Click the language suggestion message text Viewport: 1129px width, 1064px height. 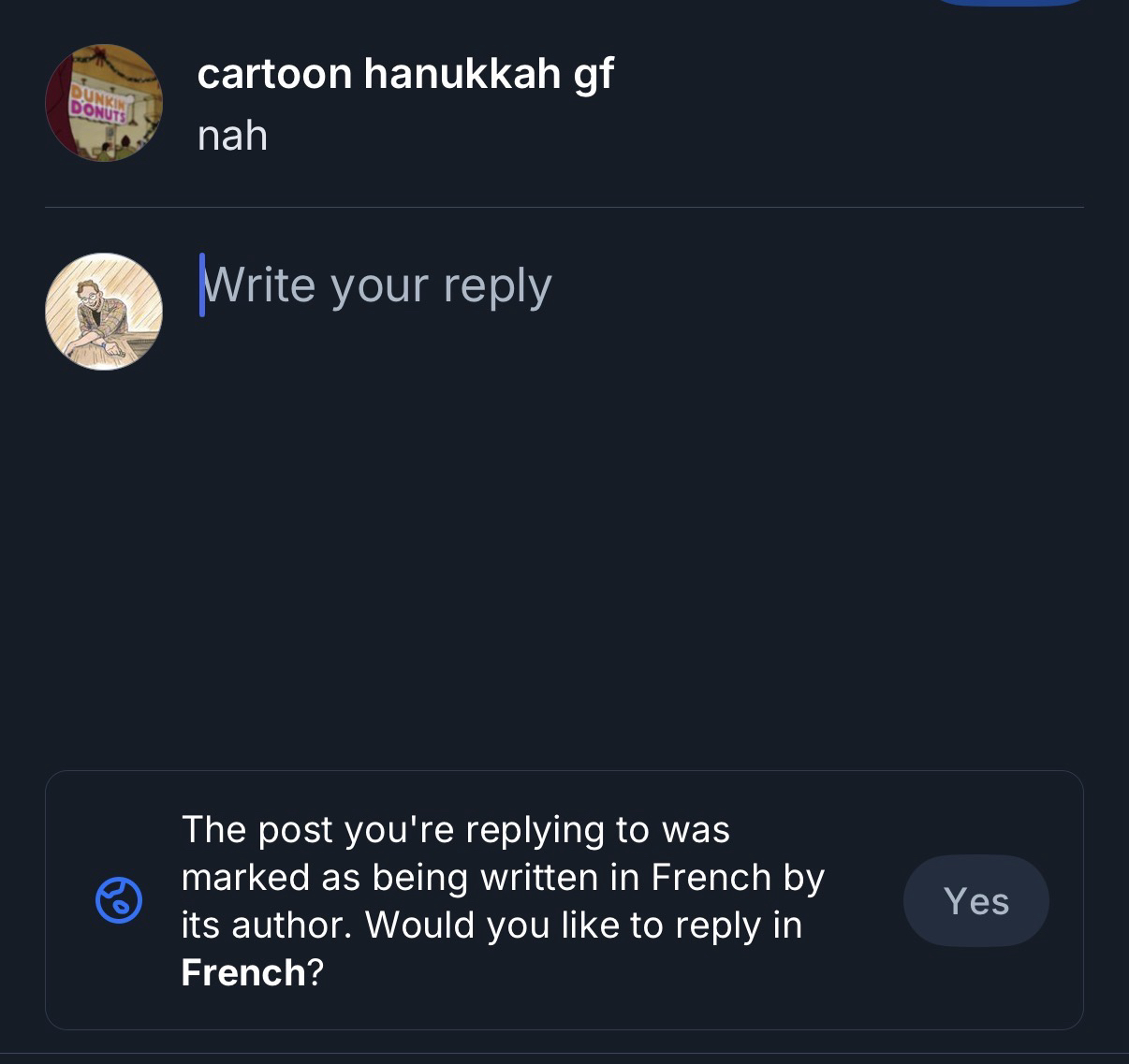pyautogui.click(x=502, y=900)
